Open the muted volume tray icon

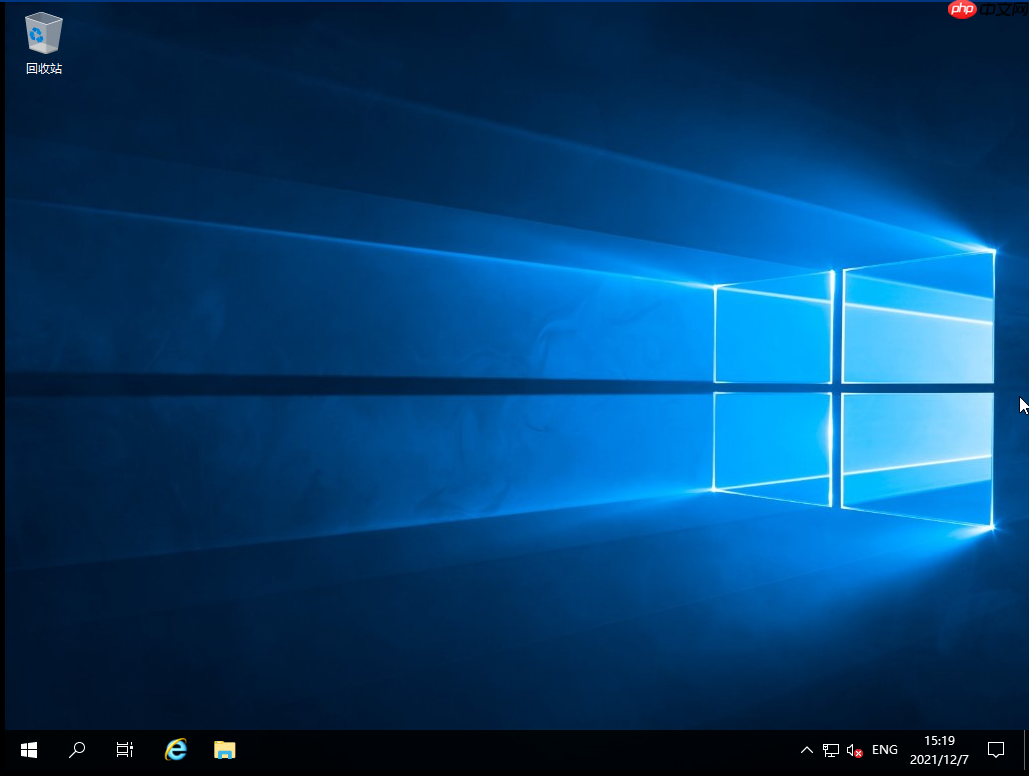(x=854, y=750)
